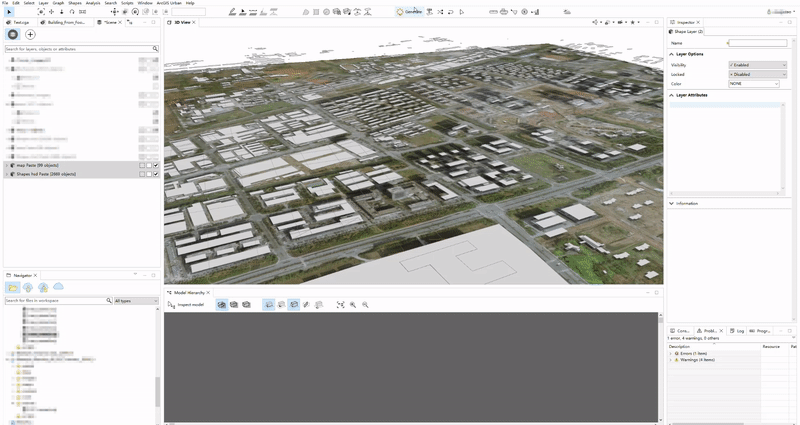This screenshot has height=425, width=800.
Task: Click the scene layers round icon
Action: point(13,34)
